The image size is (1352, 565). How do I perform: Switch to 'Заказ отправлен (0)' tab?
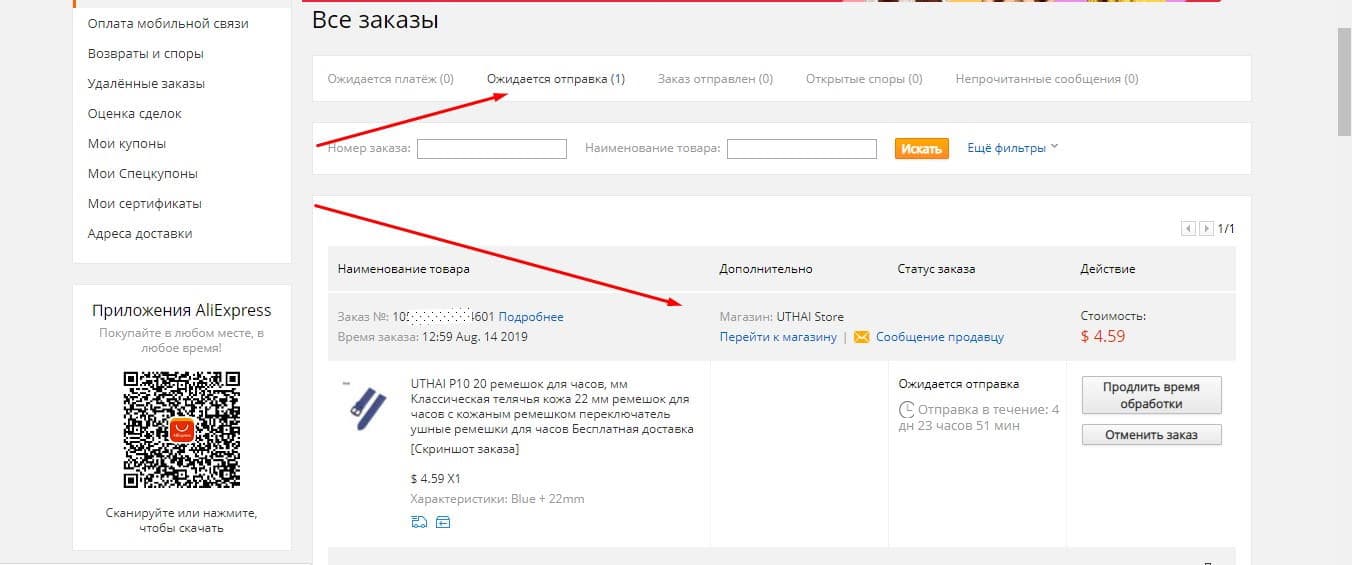715,79
